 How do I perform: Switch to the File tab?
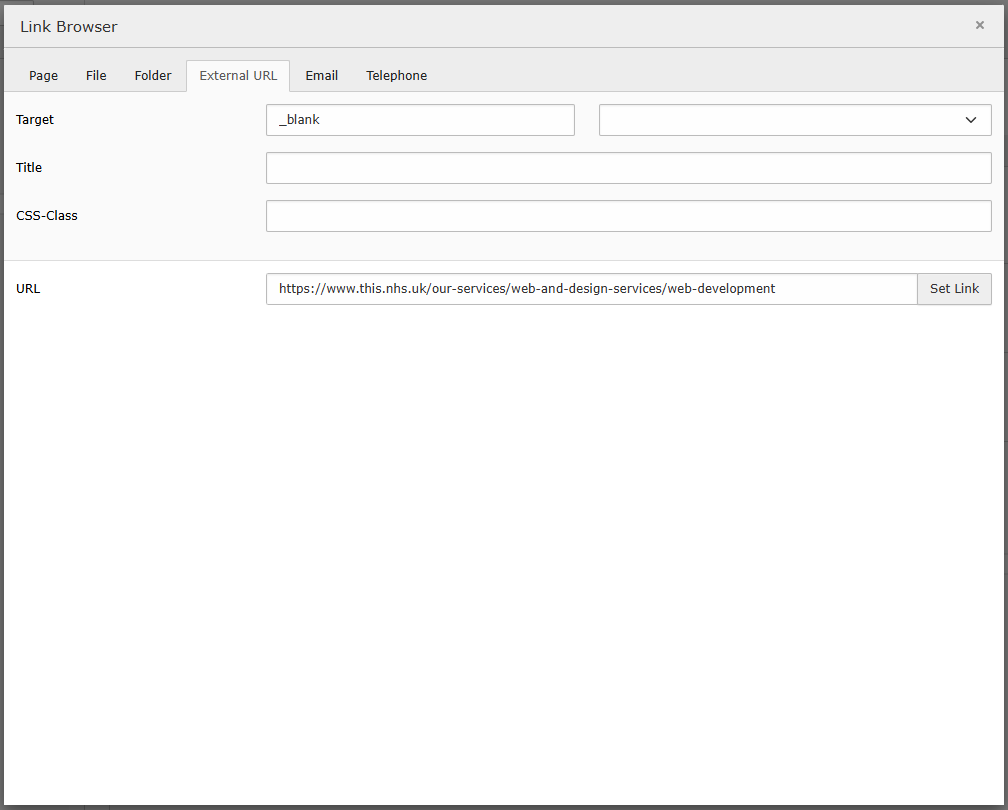pos(96,76)
